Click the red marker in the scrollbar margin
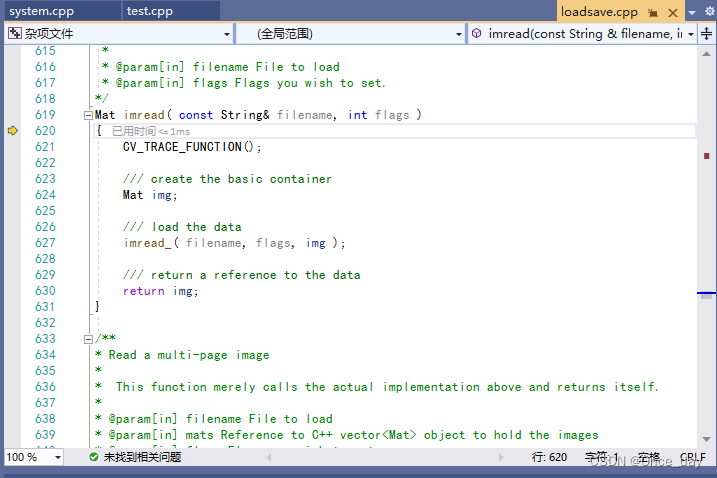 706,156
